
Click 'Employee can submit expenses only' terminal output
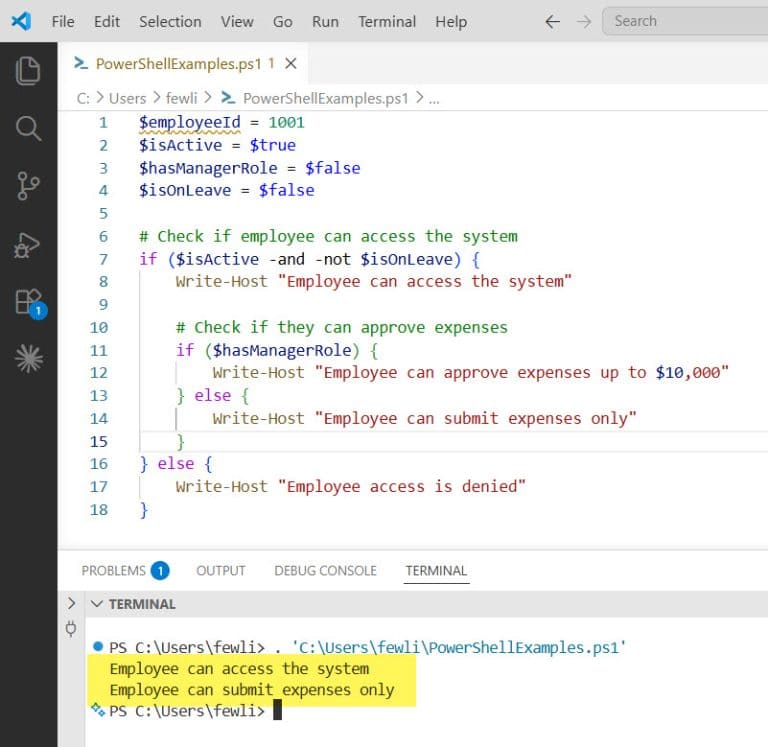pos(252,690)
